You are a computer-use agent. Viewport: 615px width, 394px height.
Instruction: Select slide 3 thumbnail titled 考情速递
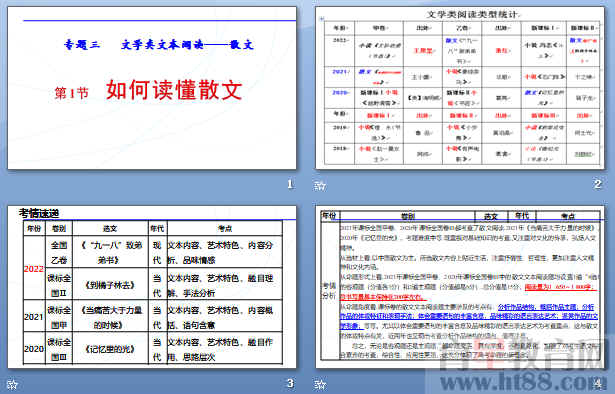(152, 287)
